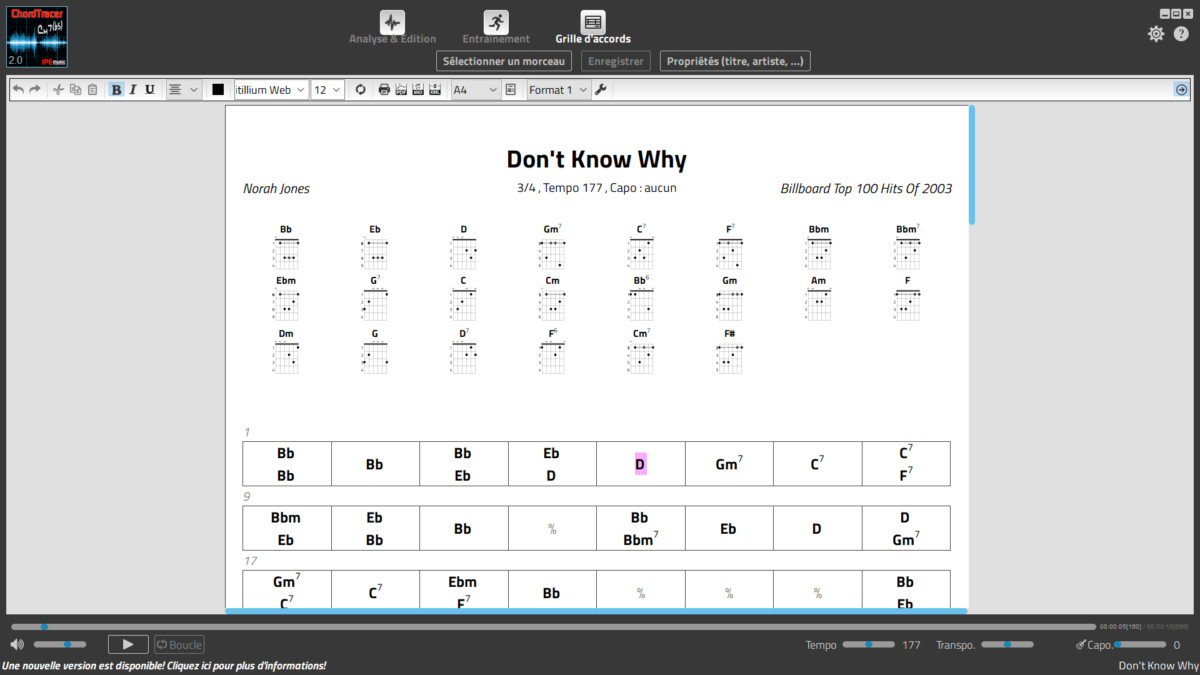Click Propriétés (titre, artiste, ...) button
This screenshot has width=1200, height=675.
coord(735,62)
